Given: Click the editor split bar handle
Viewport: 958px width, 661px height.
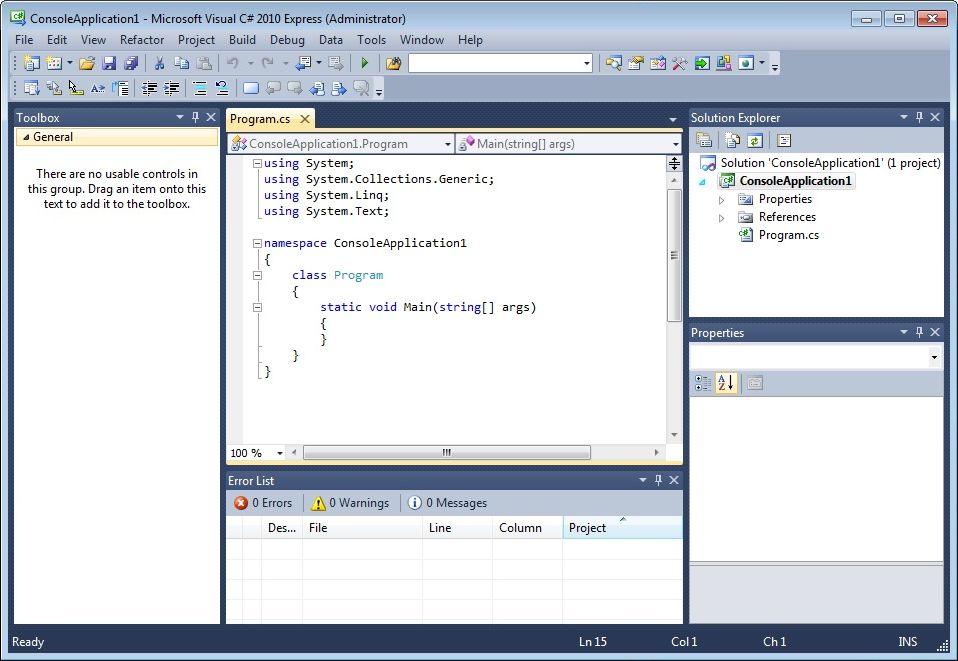Looking at the screenshot, I should pyautogui.click(x=674, y=163).
